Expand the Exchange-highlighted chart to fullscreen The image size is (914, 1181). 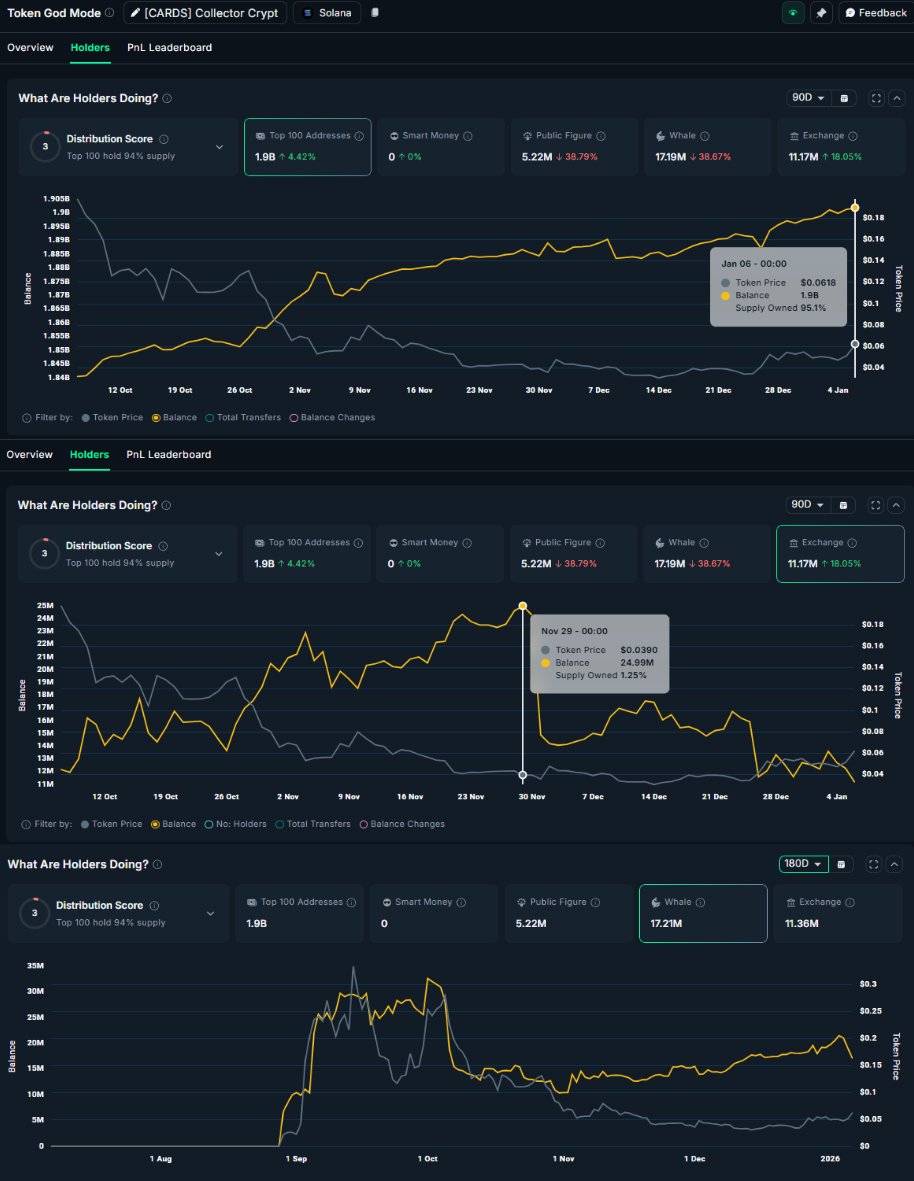[x=876, y=505]
